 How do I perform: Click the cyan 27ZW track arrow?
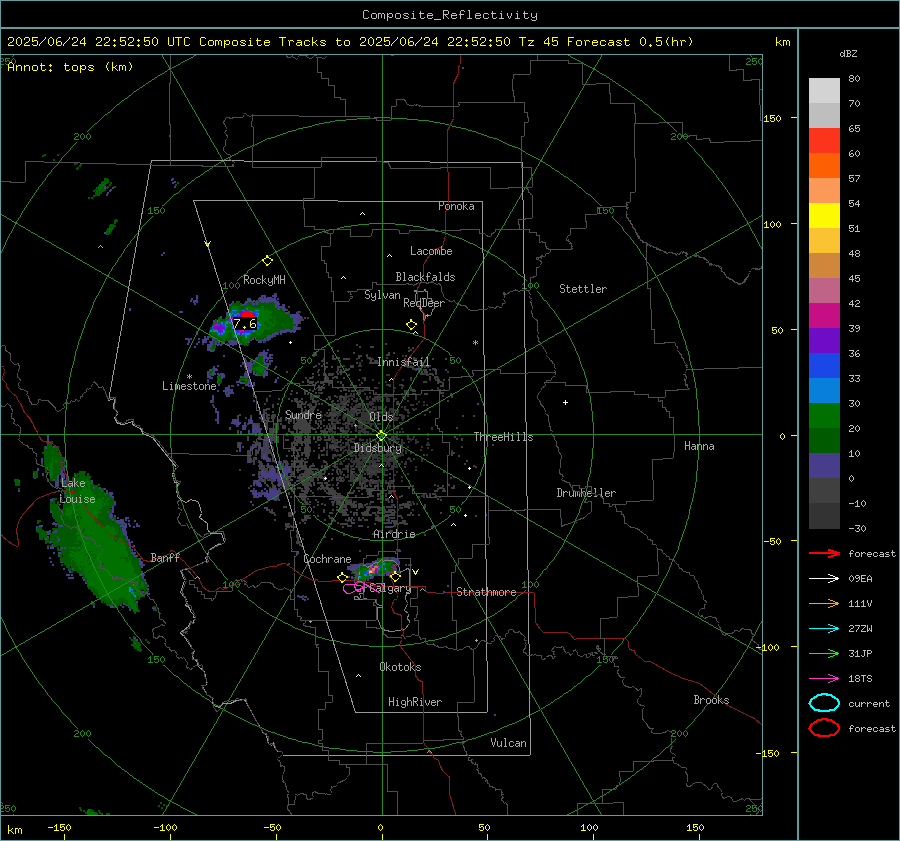824,629
